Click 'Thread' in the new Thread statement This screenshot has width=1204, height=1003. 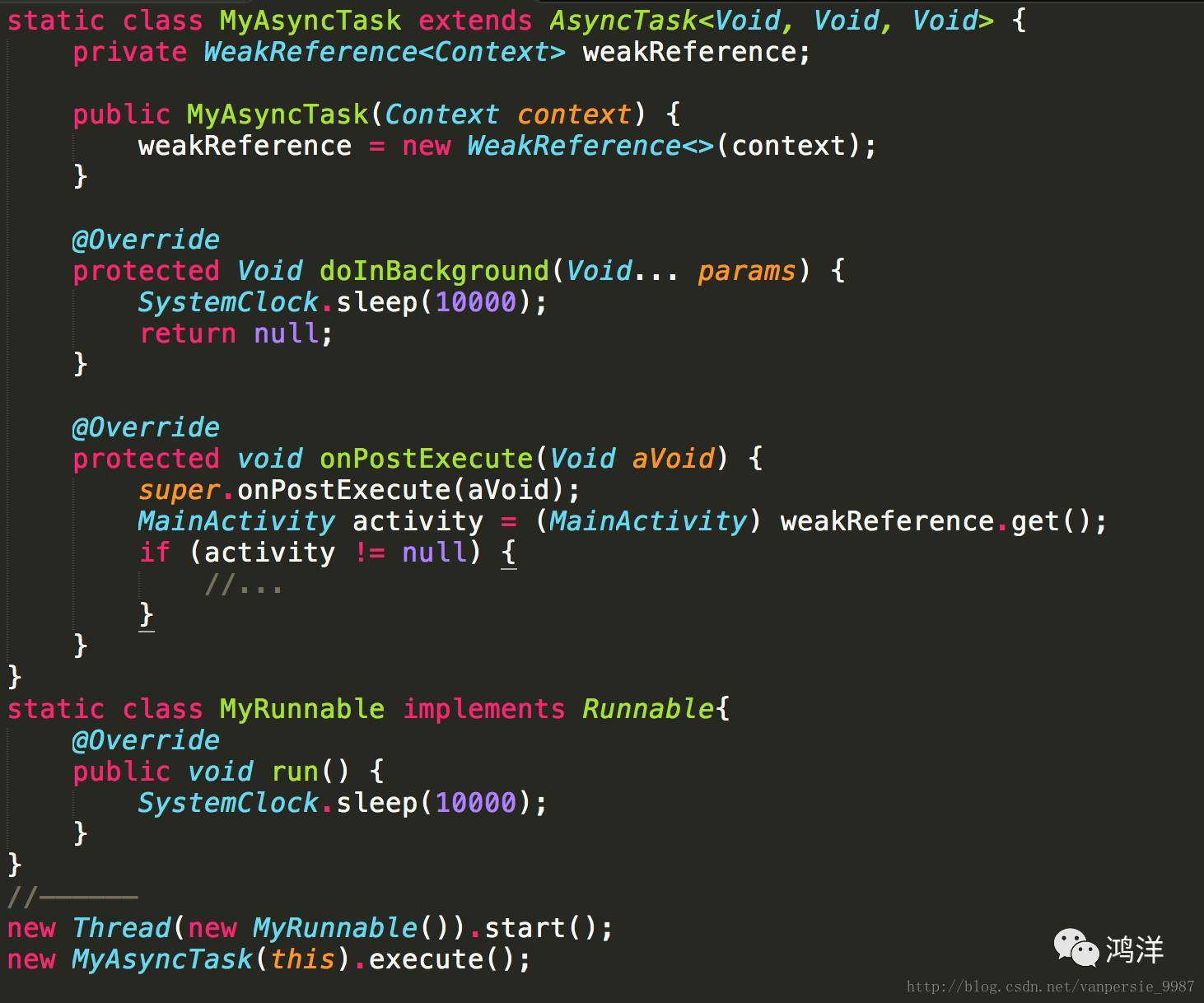(122, 928)
